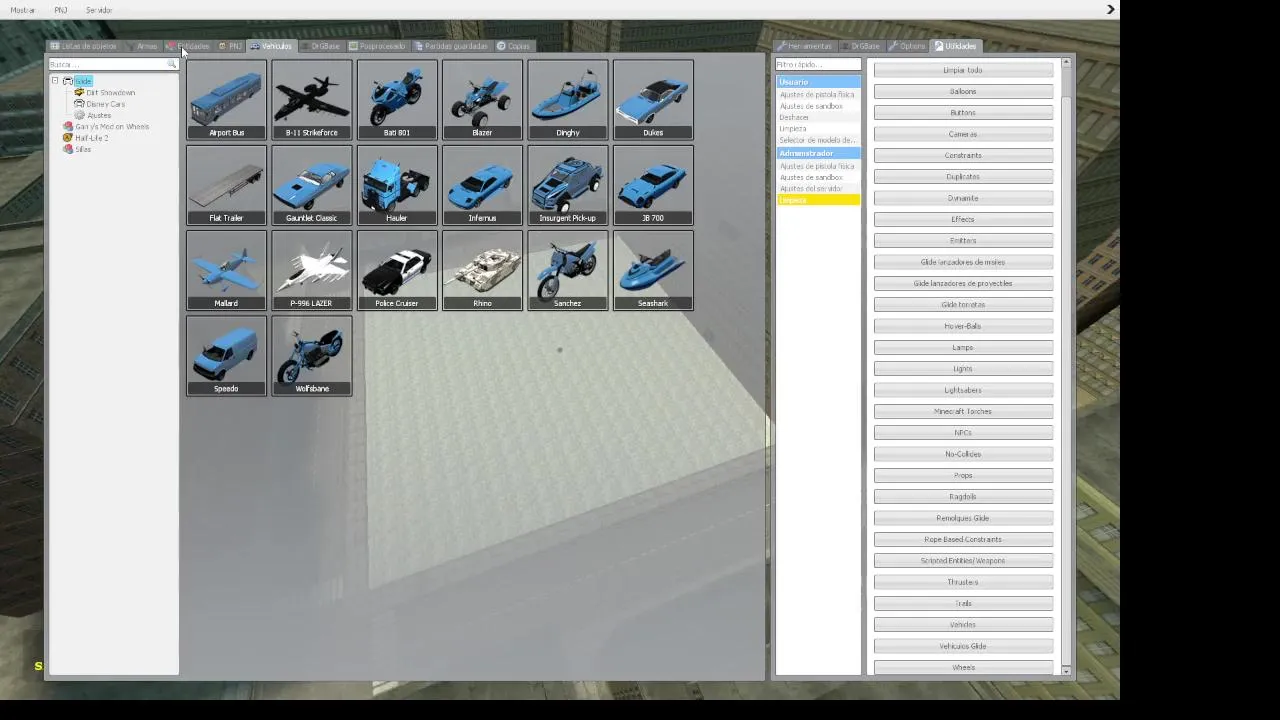Image resolution: width=1280 pixels, height=720 pixels.
Task: Spawn the Infernus sports car
Action: coord(482,185)
